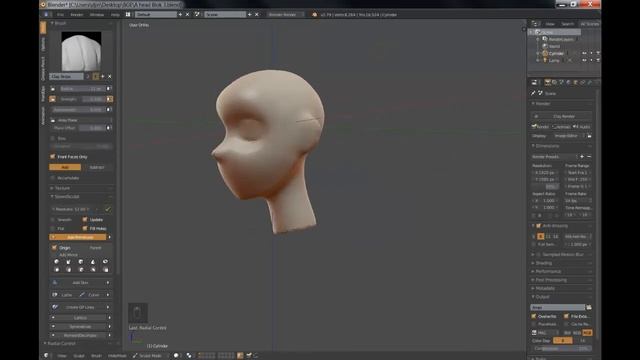This screenshot has width=640, height=360.
Task: Toggle pressure sensitivity for Strength
Action: [109, 99]
